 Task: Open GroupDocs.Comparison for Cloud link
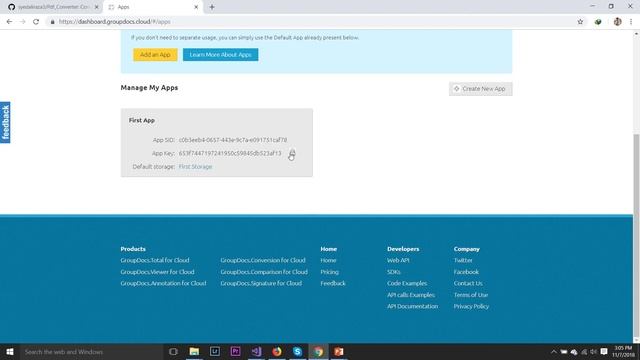pos(264,272)
